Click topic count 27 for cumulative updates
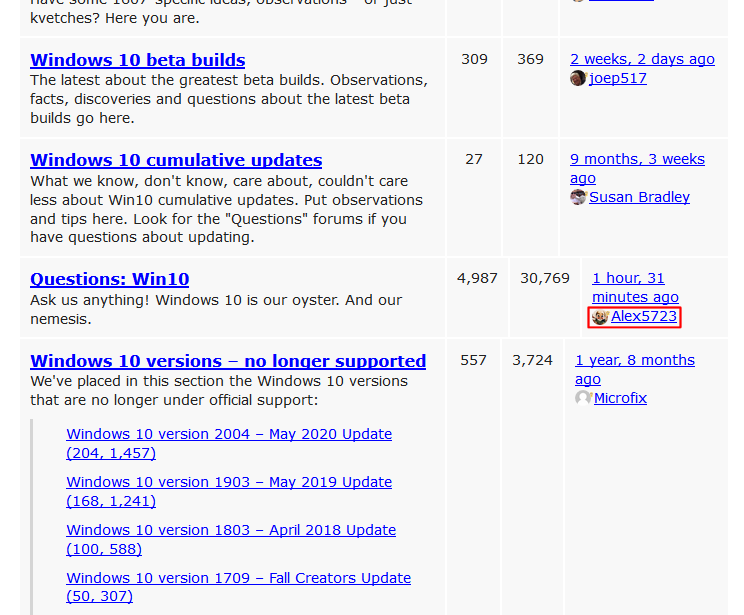744x615 pixels. (474, 159)
